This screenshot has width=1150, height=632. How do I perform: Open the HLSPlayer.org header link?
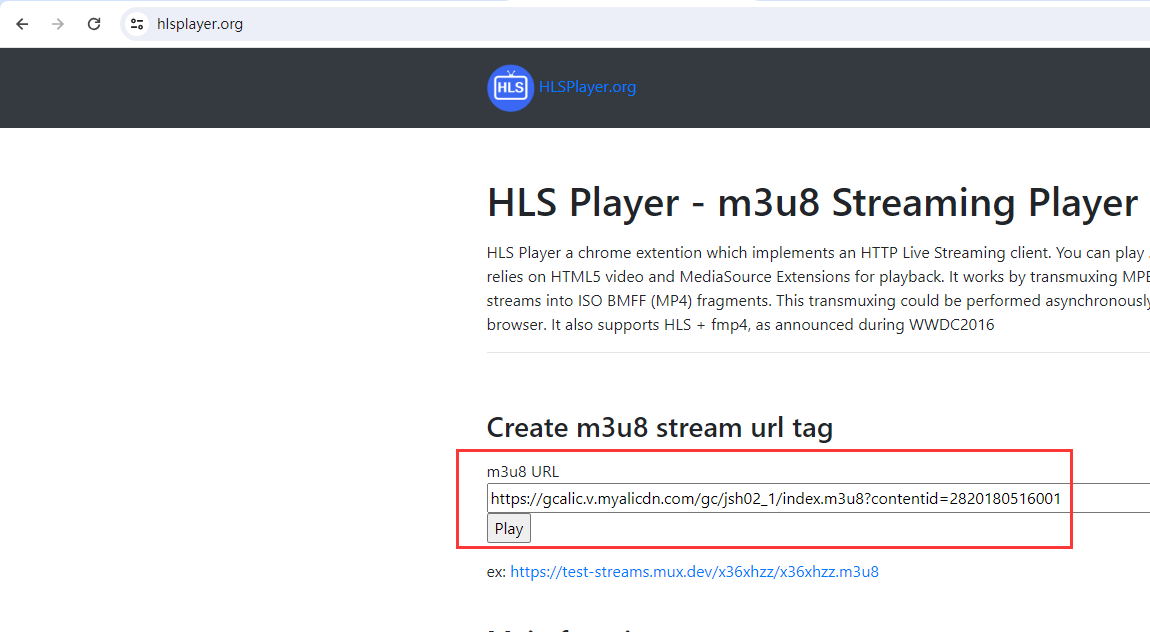(587, 87)
